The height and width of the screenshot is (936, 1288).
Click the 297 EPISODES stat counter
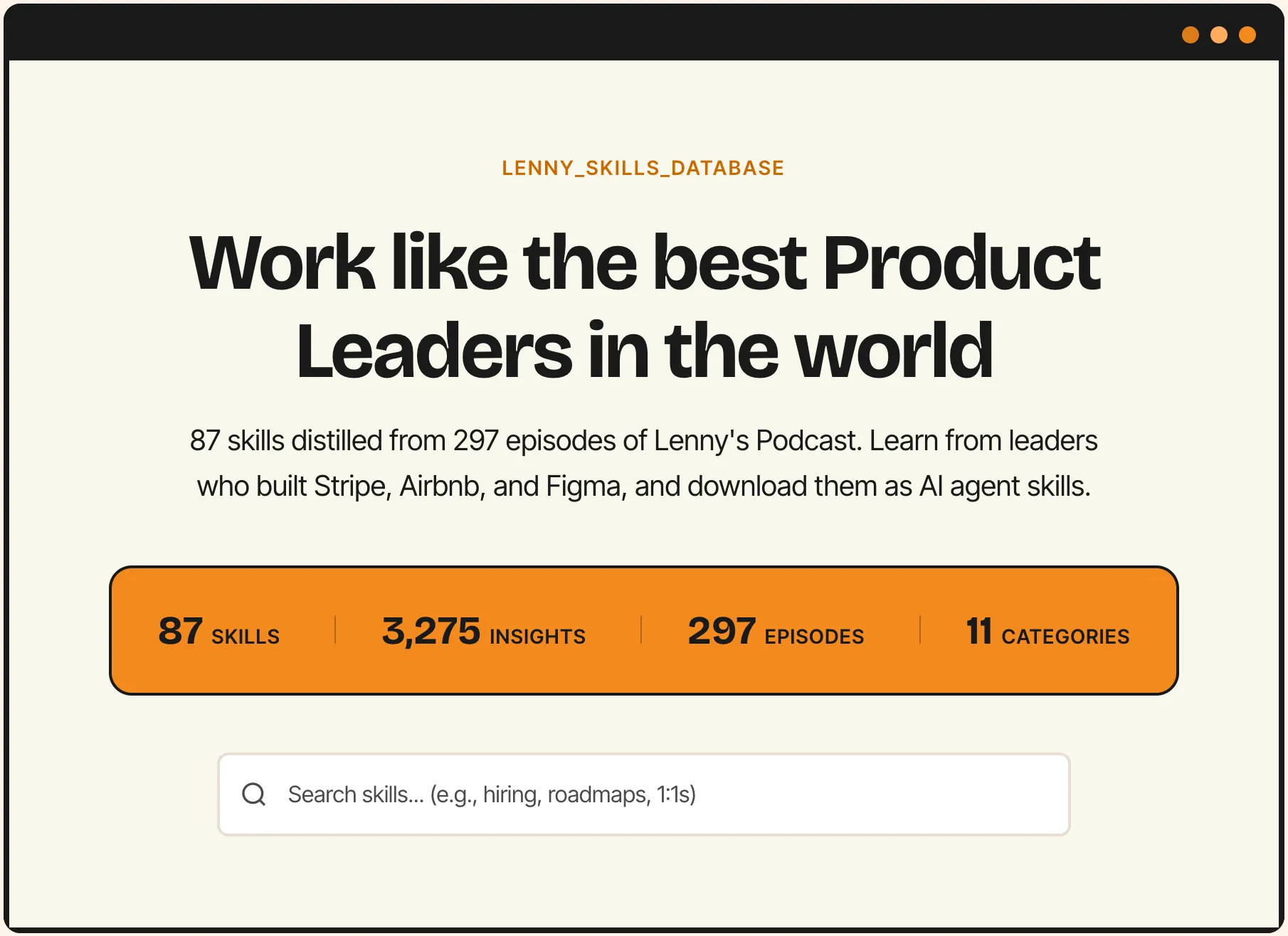coord(775,632)
